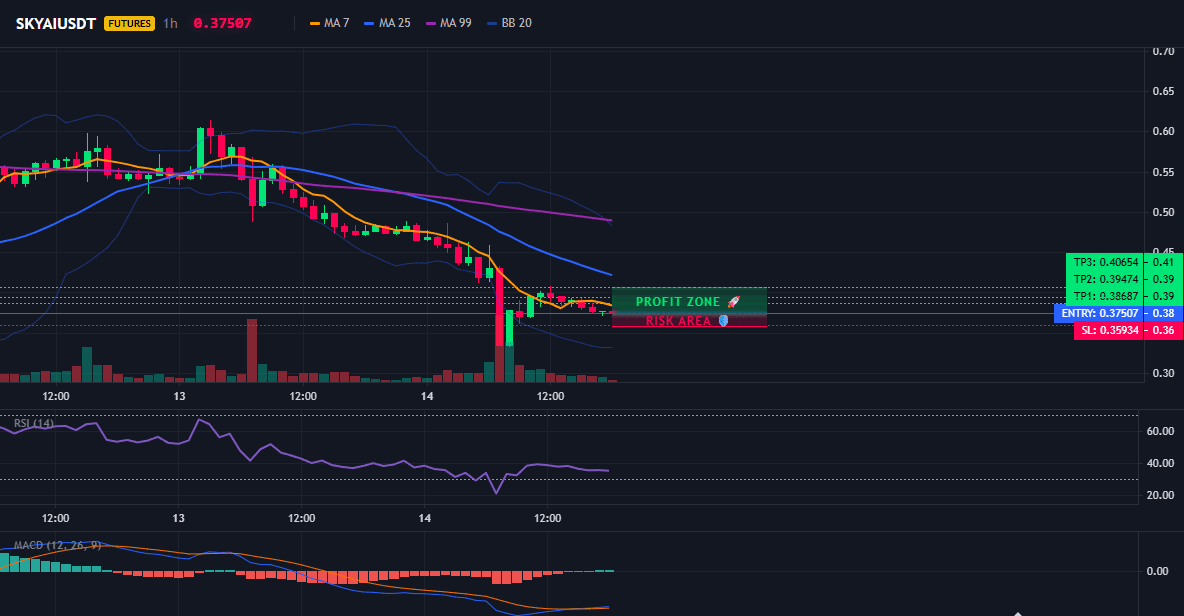Click the green 0.41 axis price marker
This screenshot has height=616, width=1184.
[1164, 262]
